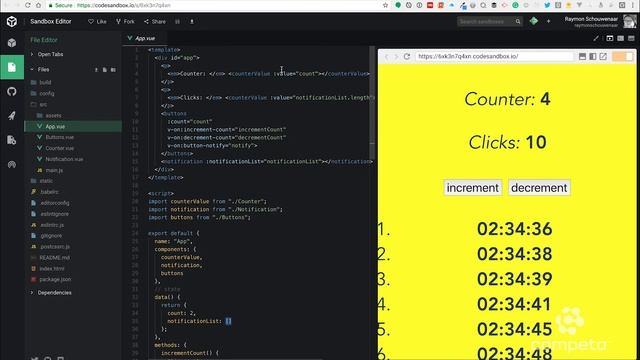This screenshot has width=640, height=360.
Task: Toggle preview console panel icon
Action: point(582,56)
